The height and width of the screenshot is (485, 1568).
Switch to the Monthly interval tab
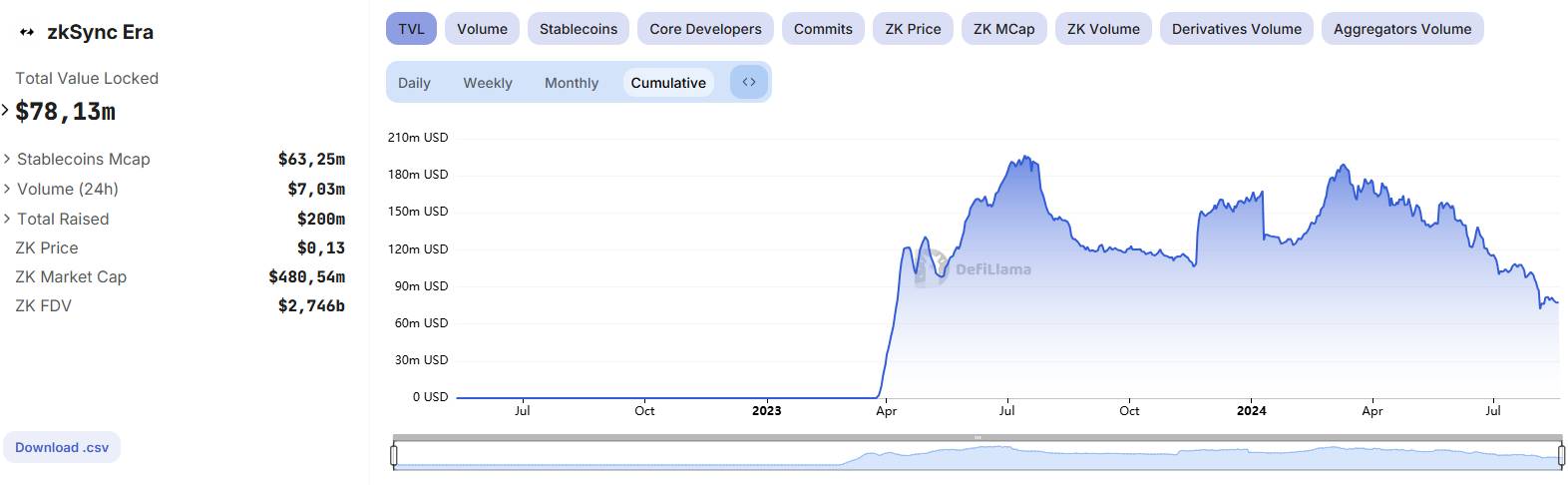tap(572, 83)
